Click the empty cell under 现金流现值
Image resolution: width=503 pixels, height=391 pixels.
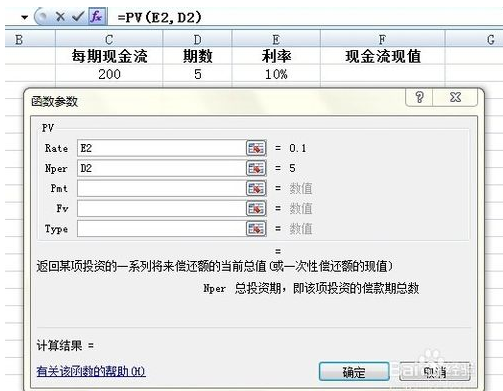point(383,74)
